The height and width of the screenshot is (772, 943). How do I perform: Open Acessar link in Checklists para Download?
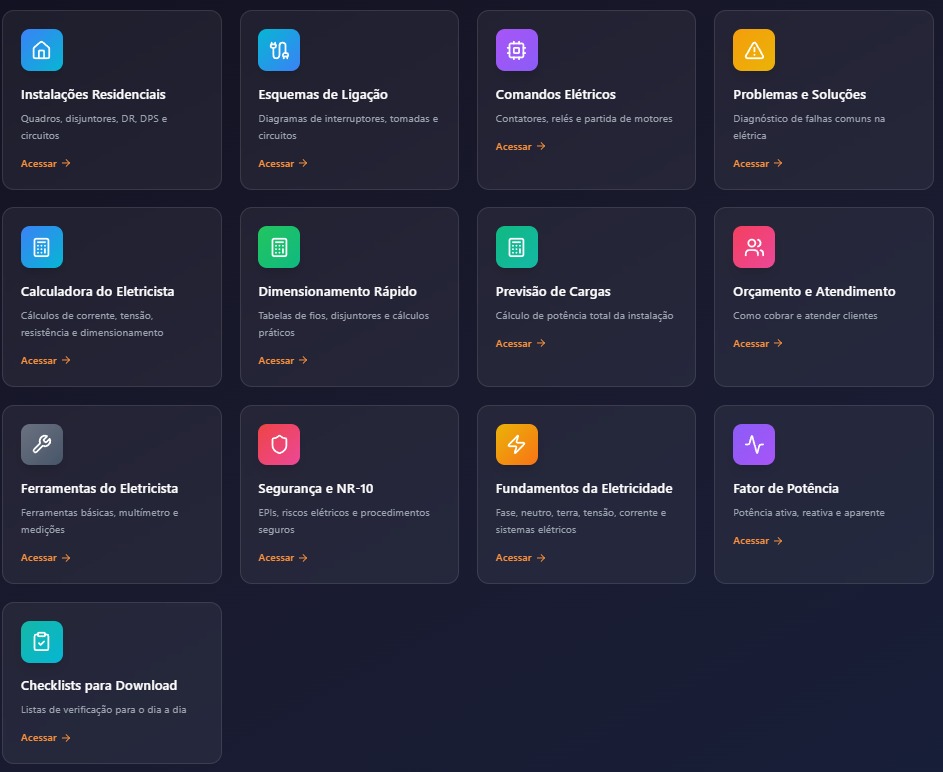[x=45, y=738]
